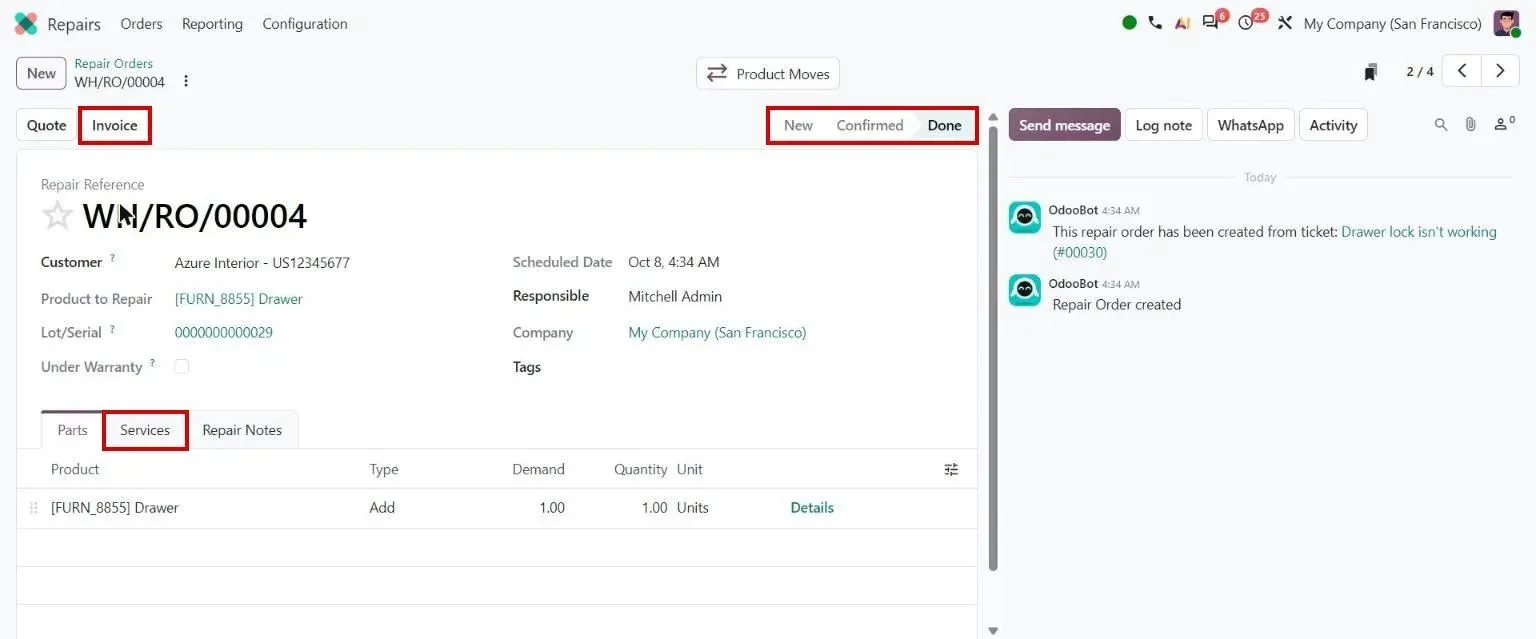Click the drag handle on the Drawer row

[34, 508]
